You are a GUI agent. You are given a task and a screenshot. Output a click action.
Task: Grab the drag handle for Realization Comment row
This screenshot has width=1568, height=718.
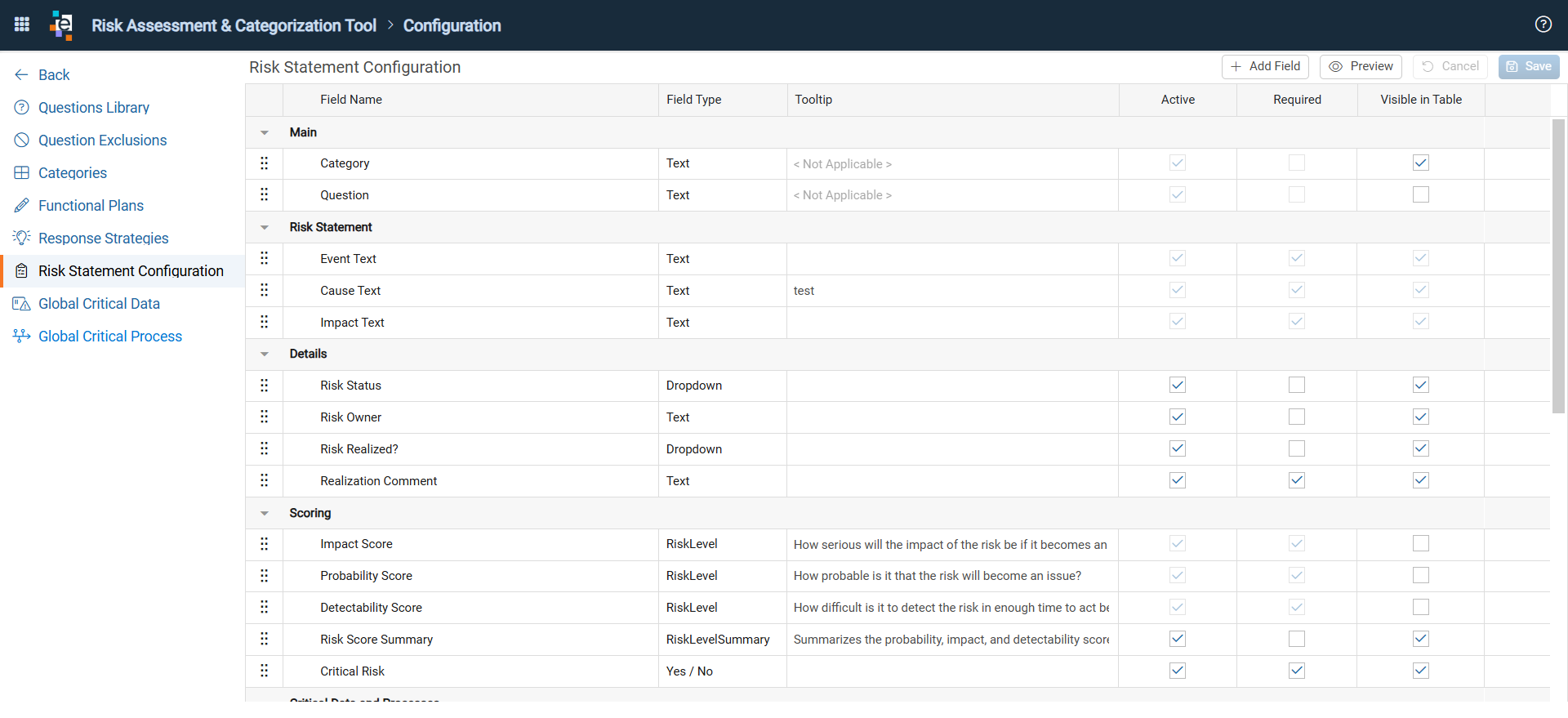point(264,480)
